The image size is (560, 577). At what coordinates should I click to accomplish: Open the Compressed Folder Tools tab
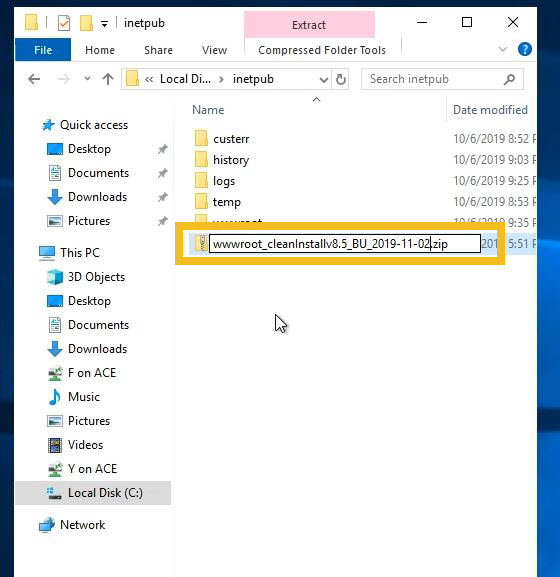[322, 50]
